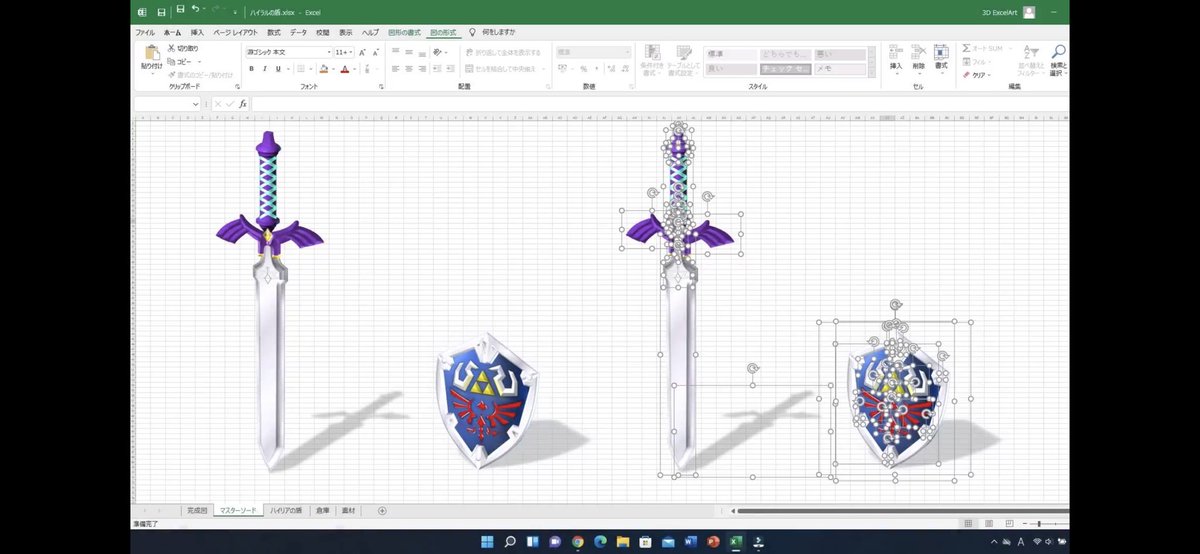The height and width of the screenshot is (554, 1200).
Task: Click the Decrease font size (small A) icon
Action: tap(374, 52)
